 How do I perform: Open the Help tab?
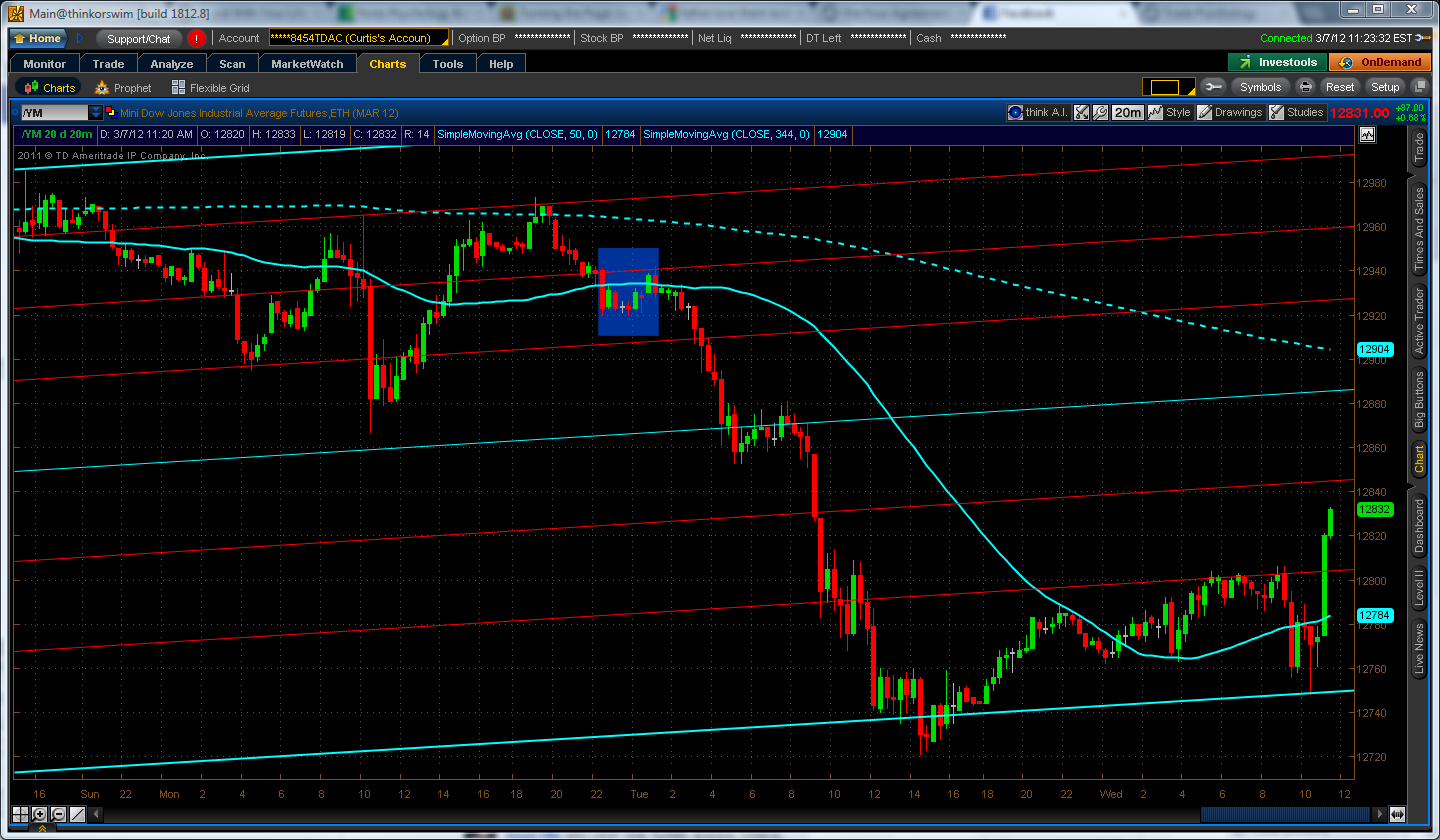(x=501, y=64)
